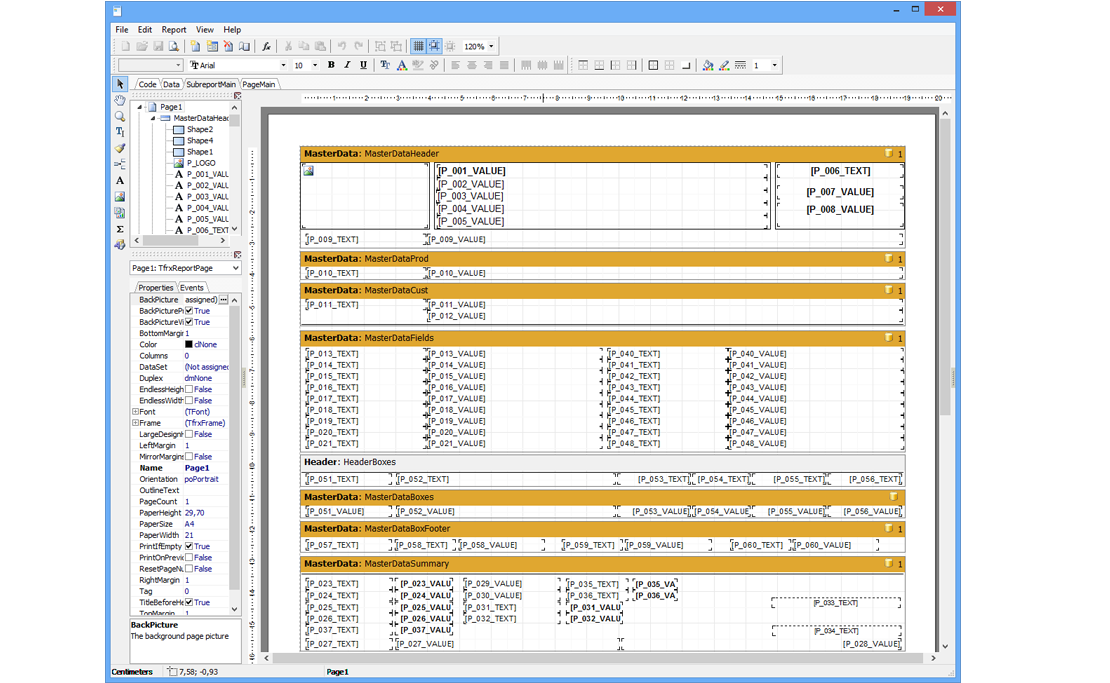Screen dimensions: 1110x683
Task: Click the BackPicture ellipsis button
Action: 224,300
